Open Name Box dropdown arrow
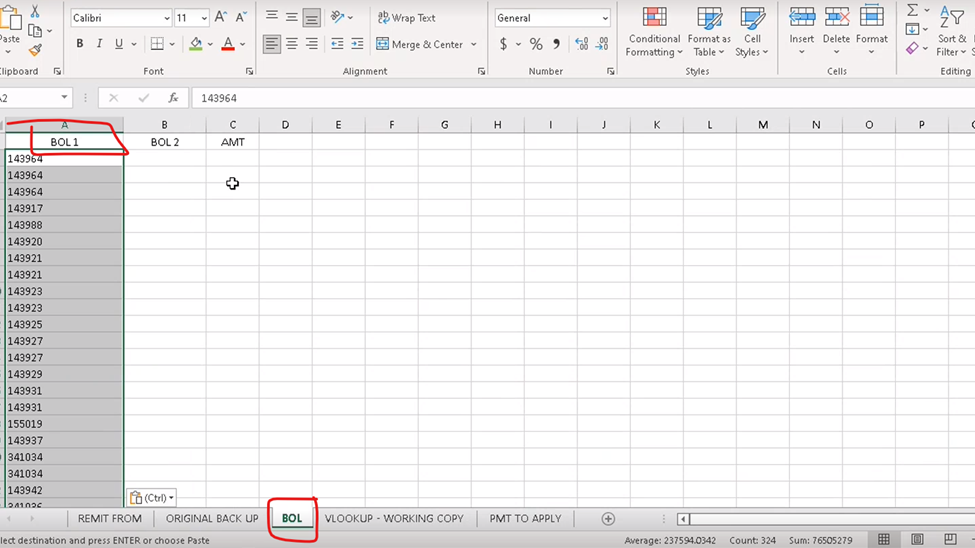The width and height of the screenshot is (975, 548). pyautogui.click(x=64, y=98)
